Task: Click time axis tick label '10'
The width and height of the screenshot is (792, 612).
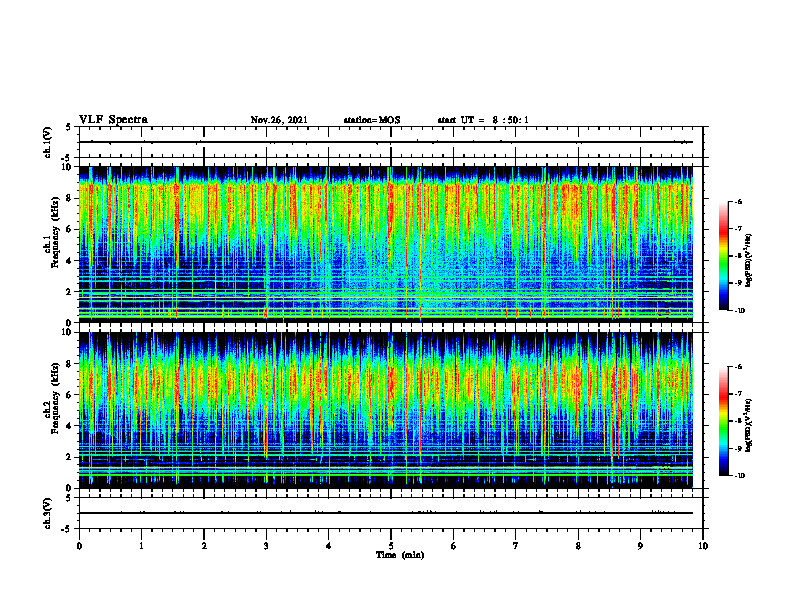Action: tap(703, 546)
